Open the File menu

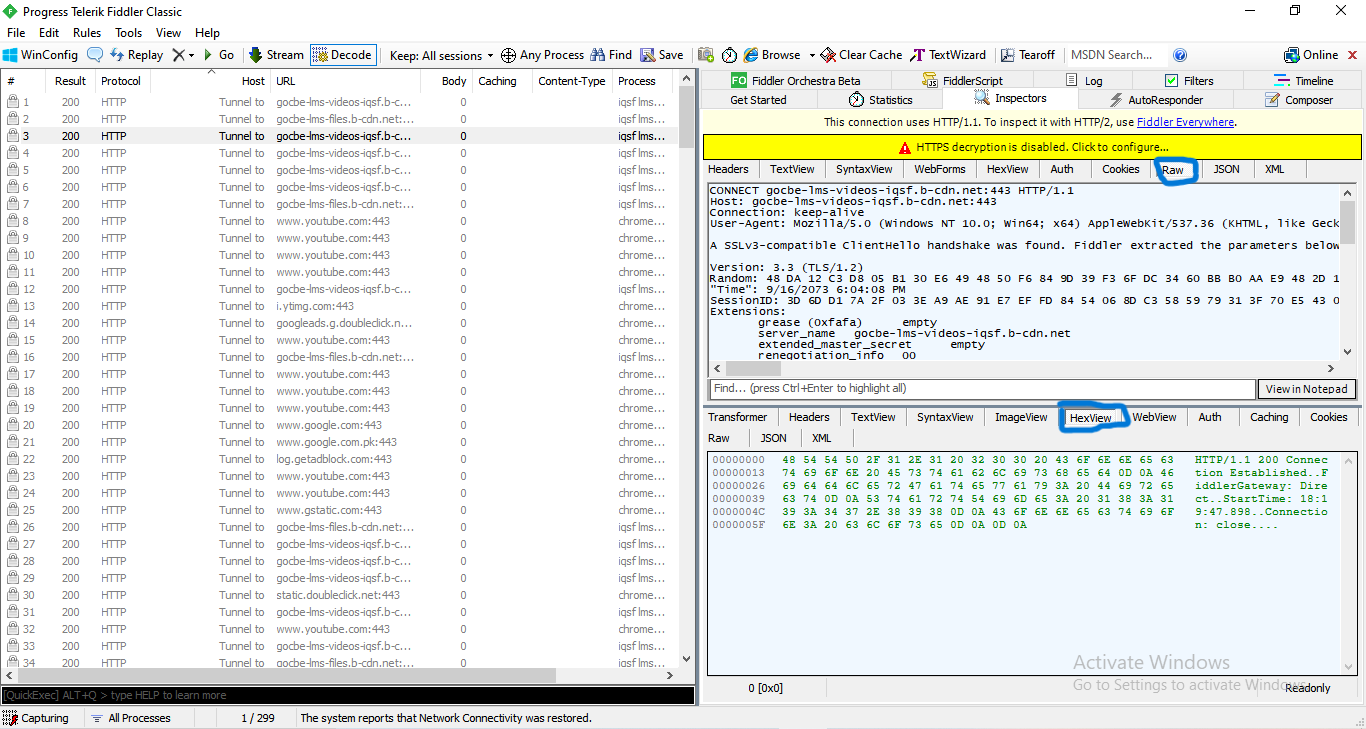pos(16,33)
